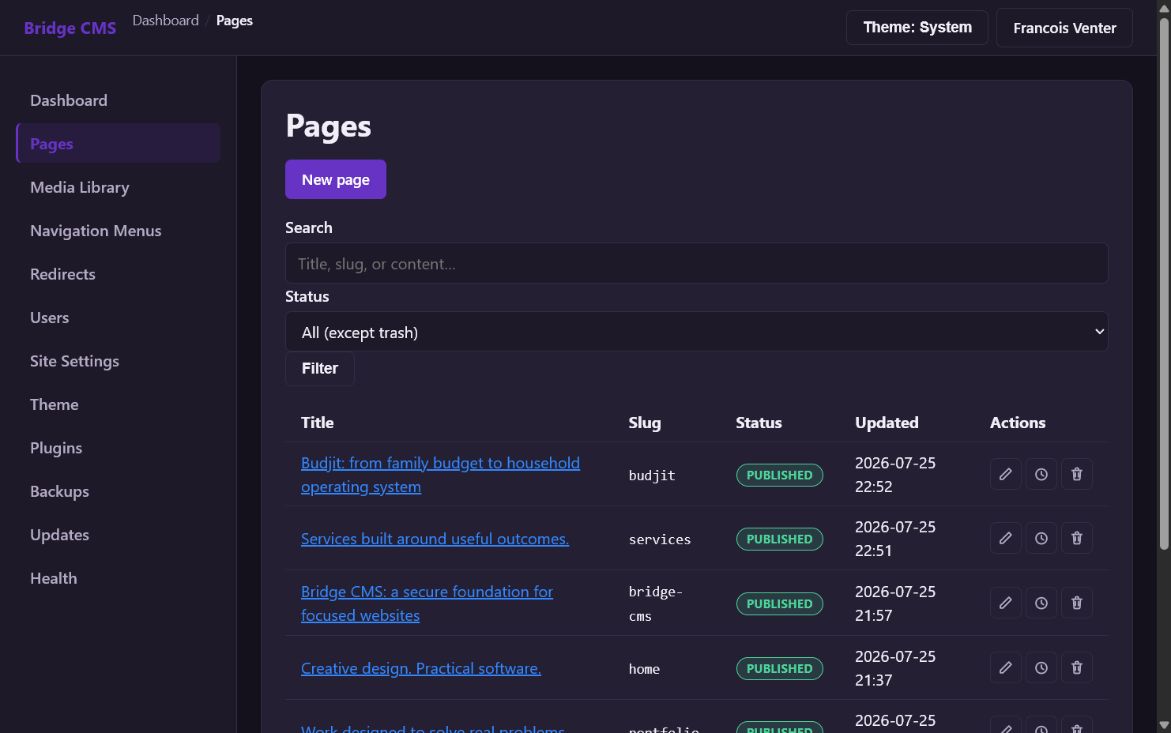Open Updates in the sidebar
This screenshot has height=733, width=1171.
coord(117,534)
